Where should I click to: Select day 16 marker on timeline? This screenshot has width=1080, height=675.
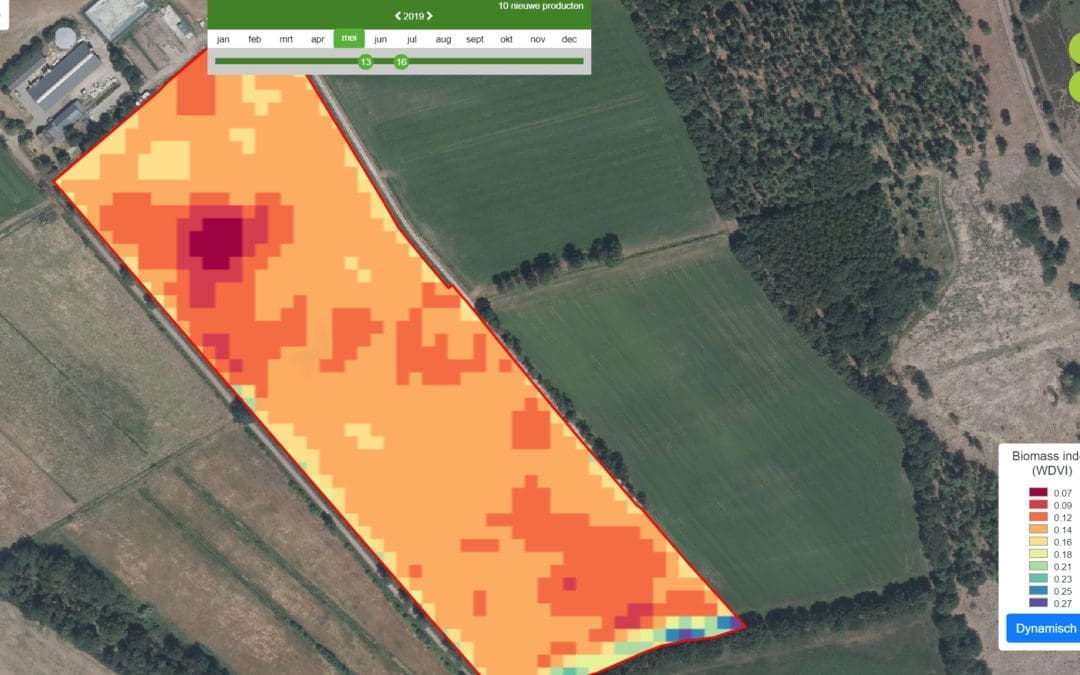[x=401, y=62]
